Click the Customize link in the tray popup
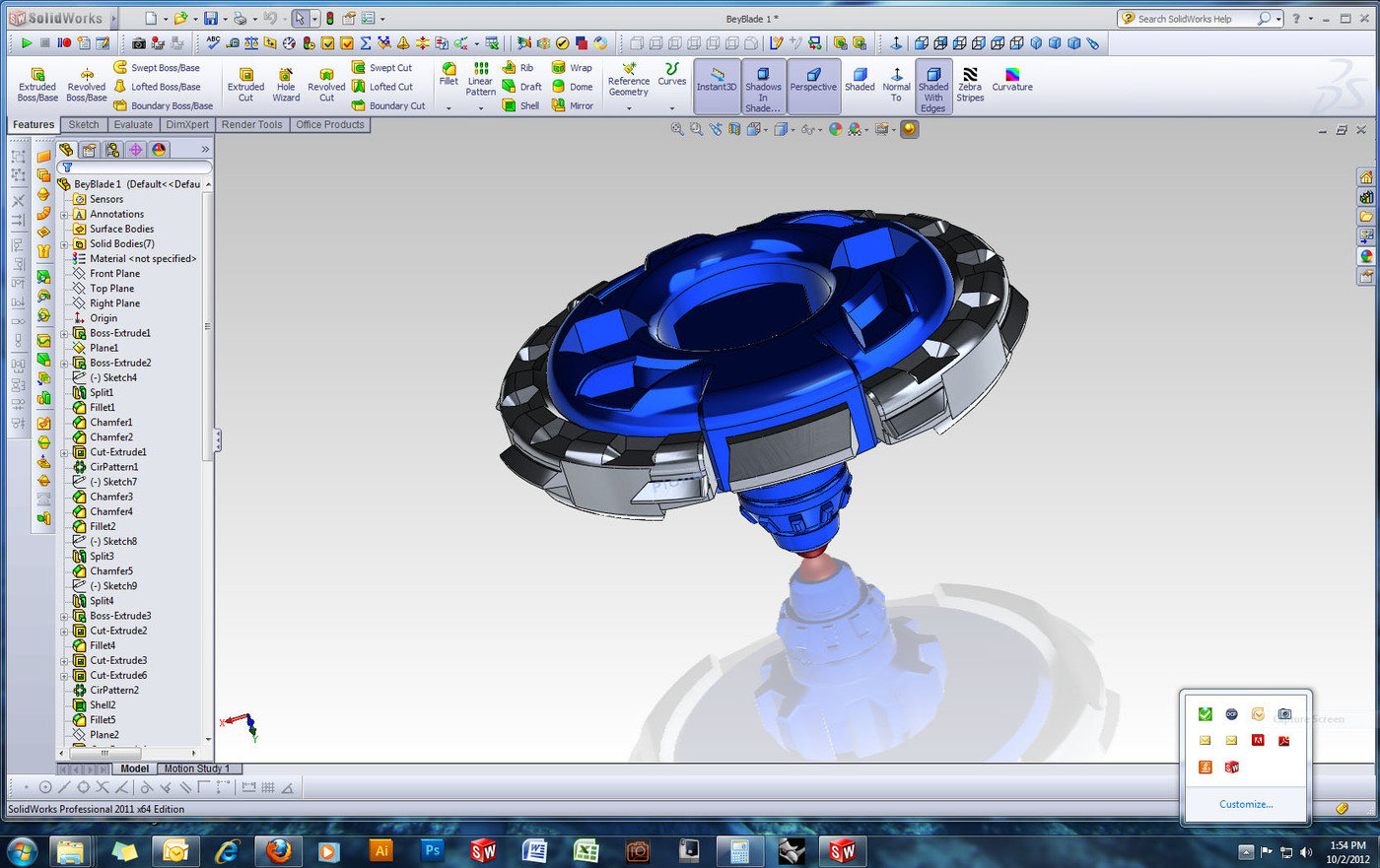This screenshot has width=1380, height=868. coord(1245,804)
